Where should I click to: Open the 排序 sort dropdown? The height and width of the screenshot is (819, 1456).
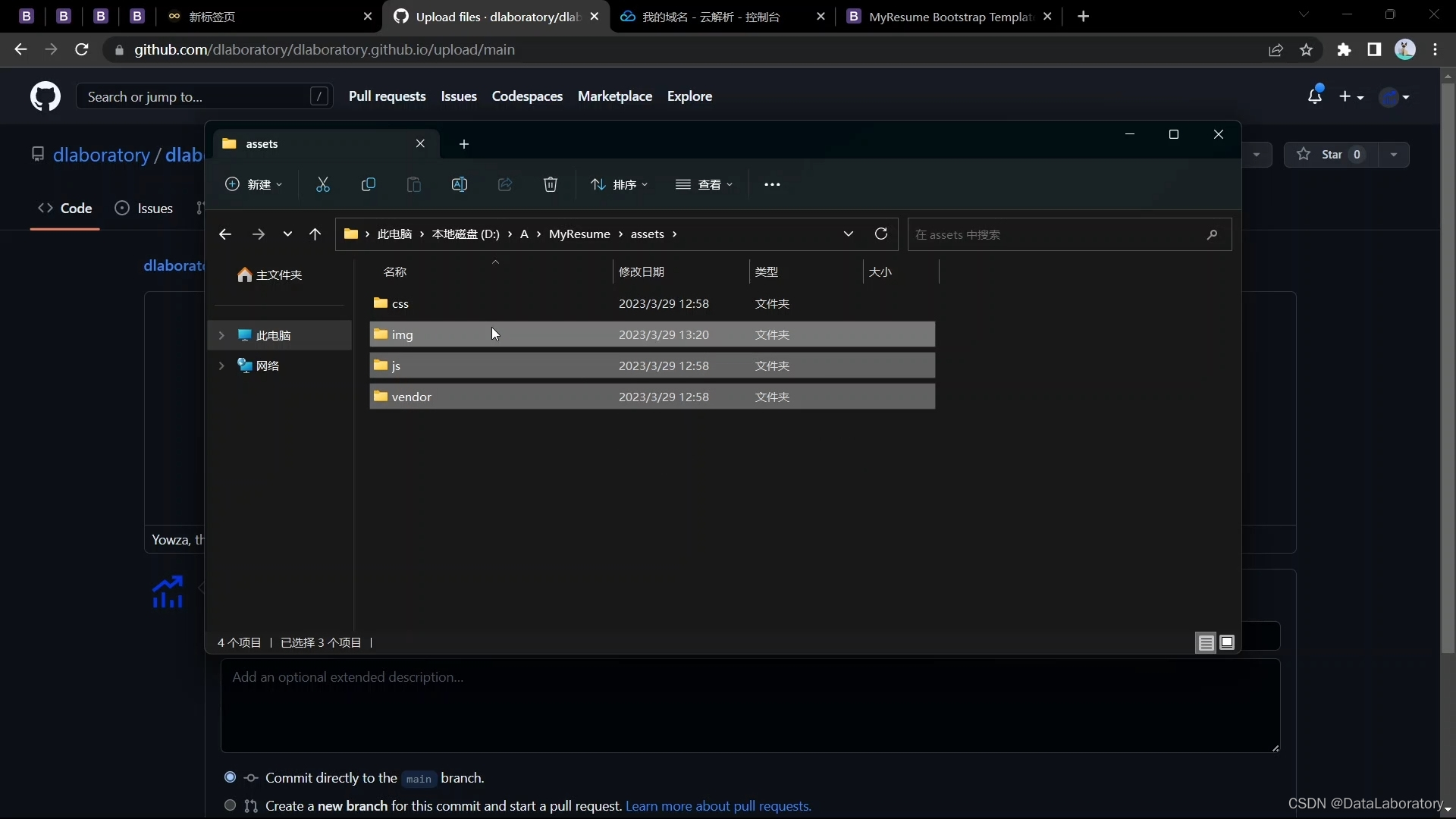(620, 184)
